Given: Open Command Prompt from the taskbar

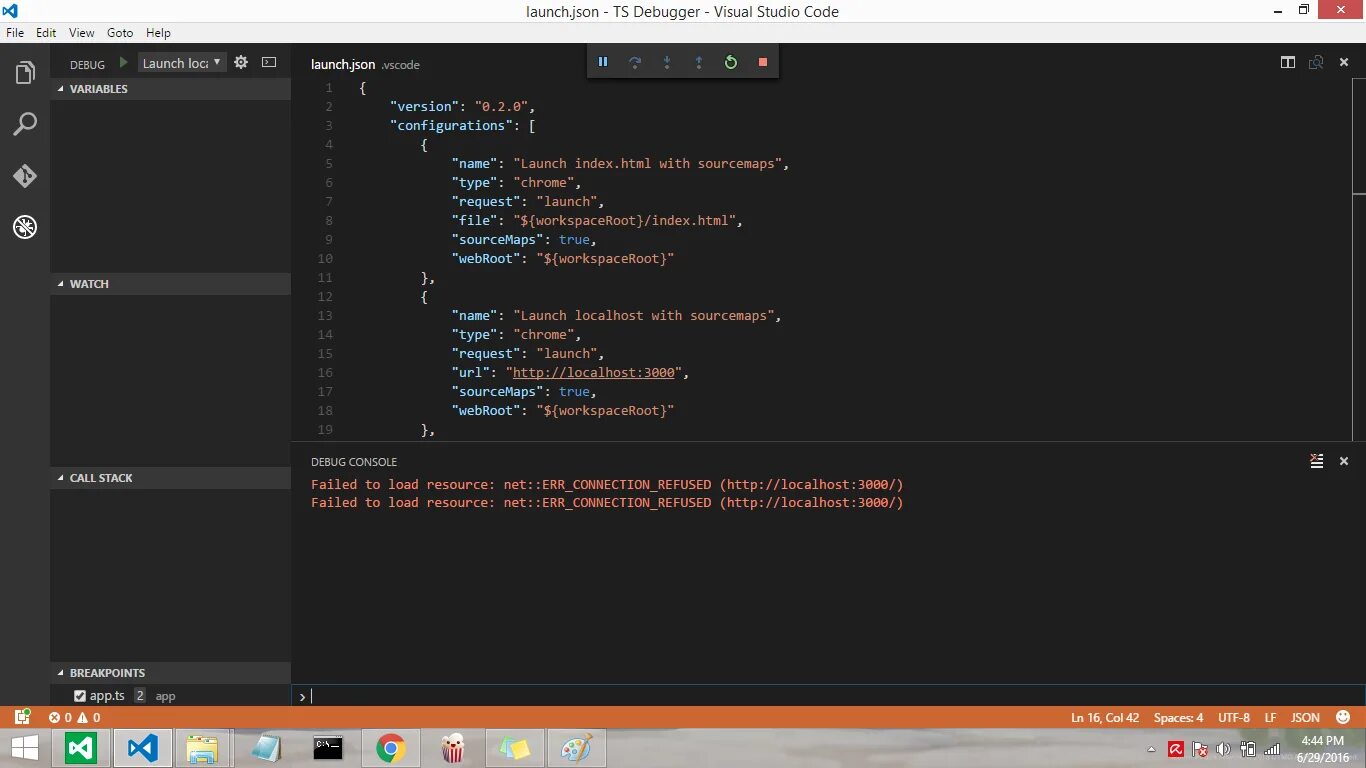Looking at the screenshot, I should pyautogui.click(x=328, y=749).
